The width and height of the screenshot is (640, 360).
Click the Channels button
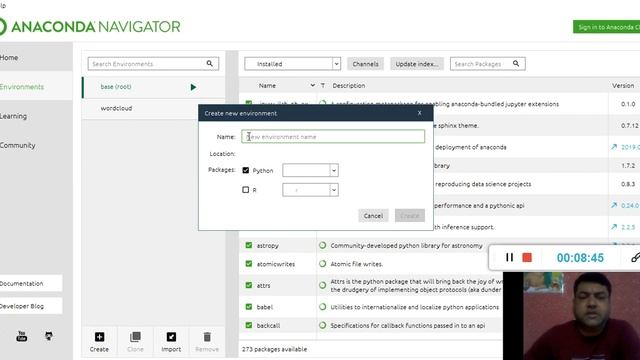point(365,64)
